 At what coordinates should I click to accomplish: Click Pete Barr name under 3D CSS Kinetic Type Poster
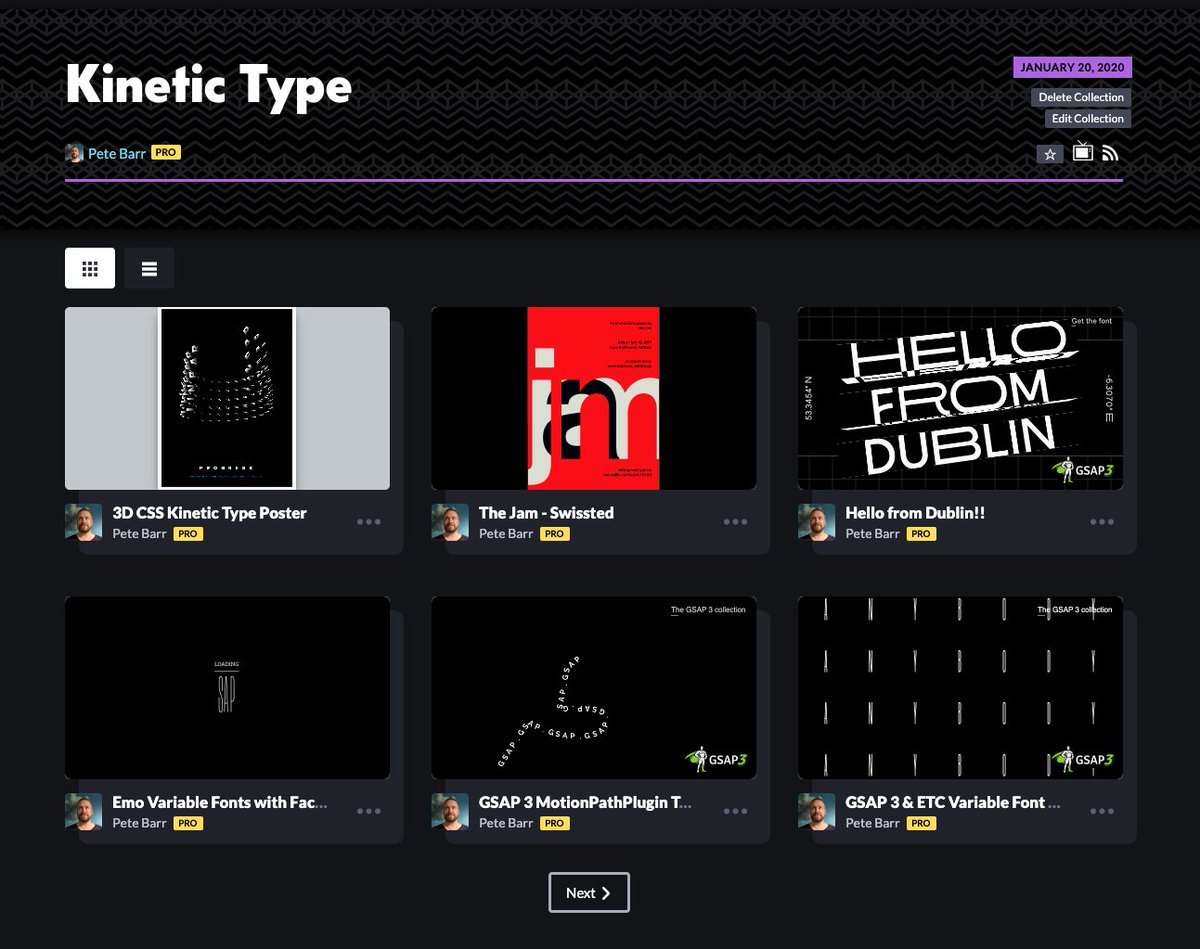coord(139,534)
